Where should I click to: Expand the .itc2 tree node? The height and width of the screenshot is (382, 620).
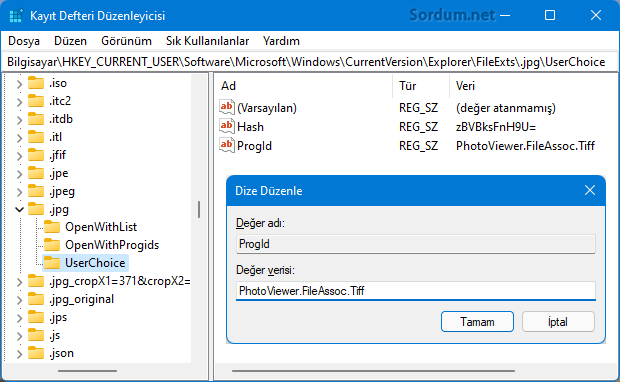(x=19, y=102)
